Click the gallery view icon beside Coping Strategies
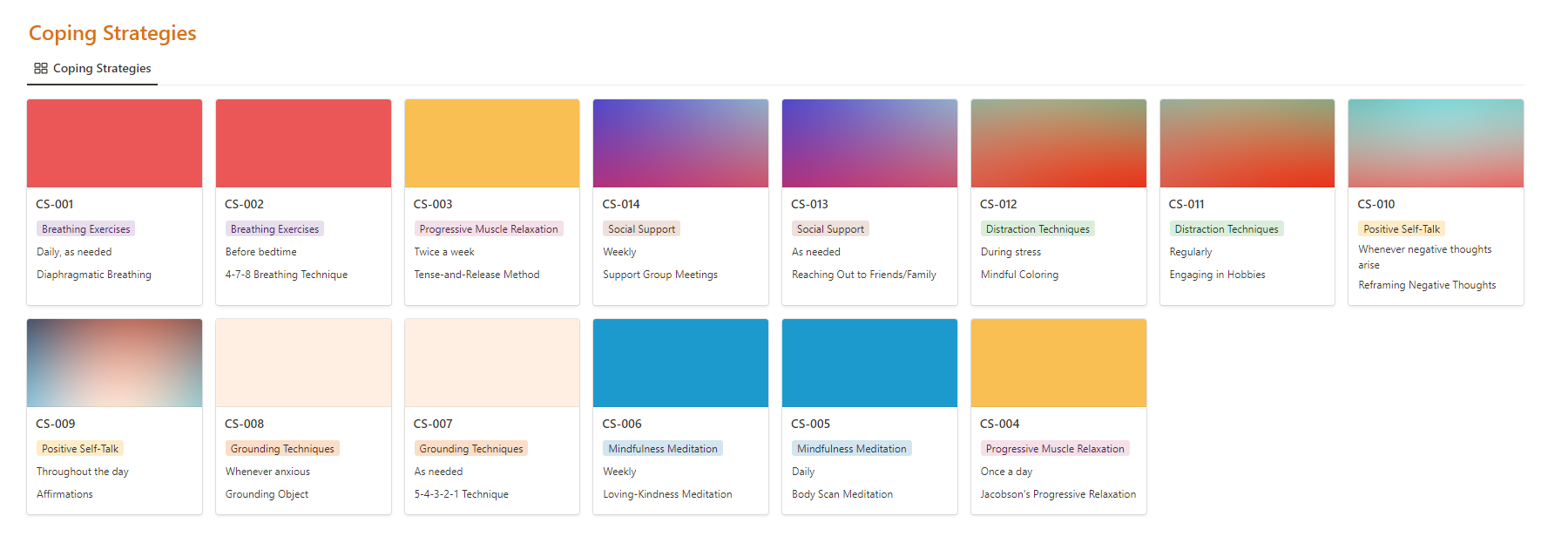The image size is (1568, 557). click(41, 68)
